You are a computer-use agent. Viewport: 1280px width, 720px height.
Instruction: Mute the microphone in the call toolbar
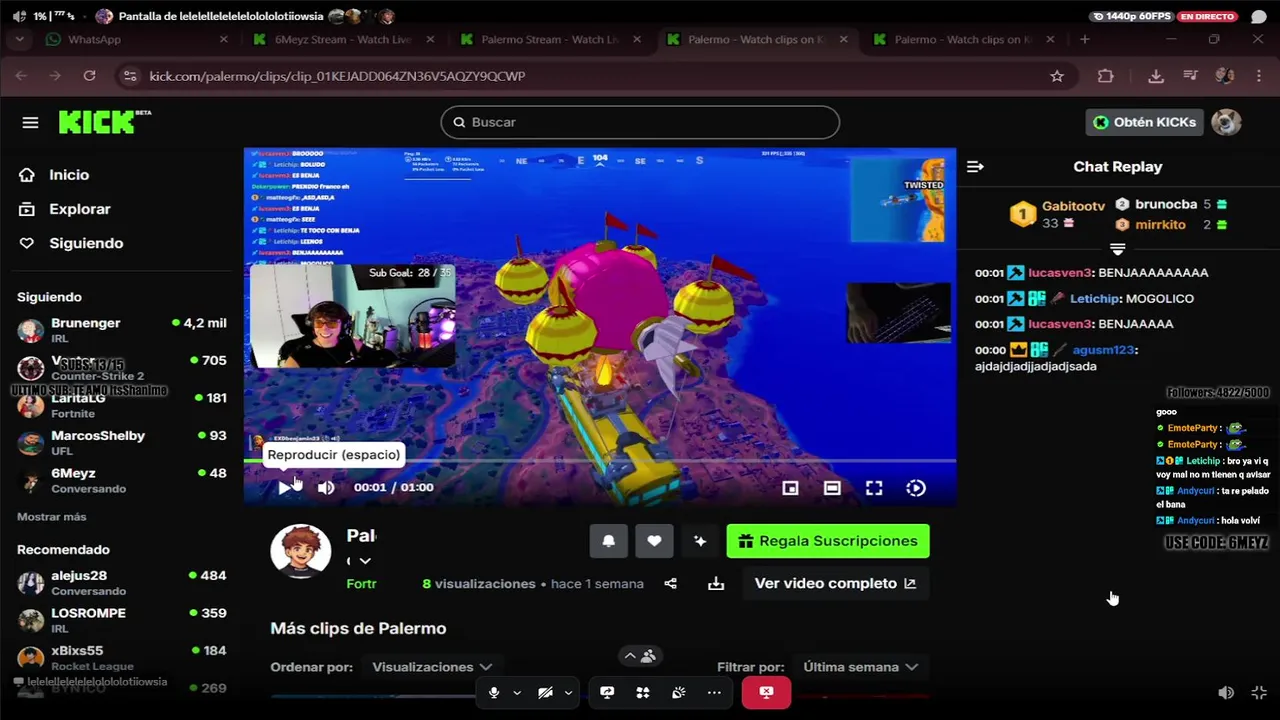point(494,692)
